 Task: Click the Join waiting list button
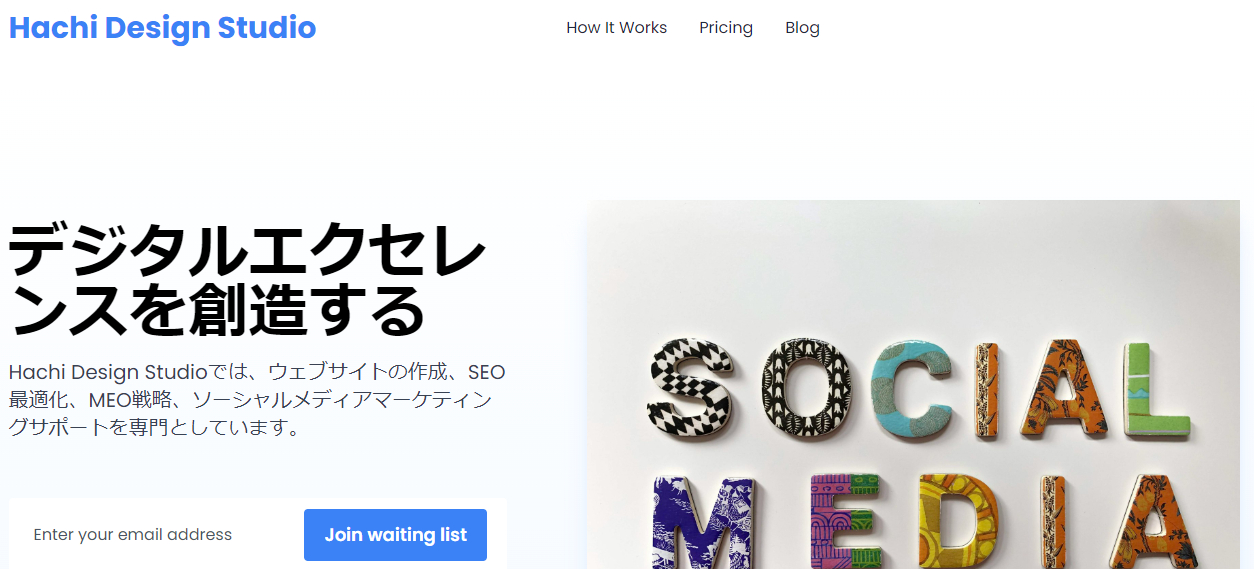395,535
